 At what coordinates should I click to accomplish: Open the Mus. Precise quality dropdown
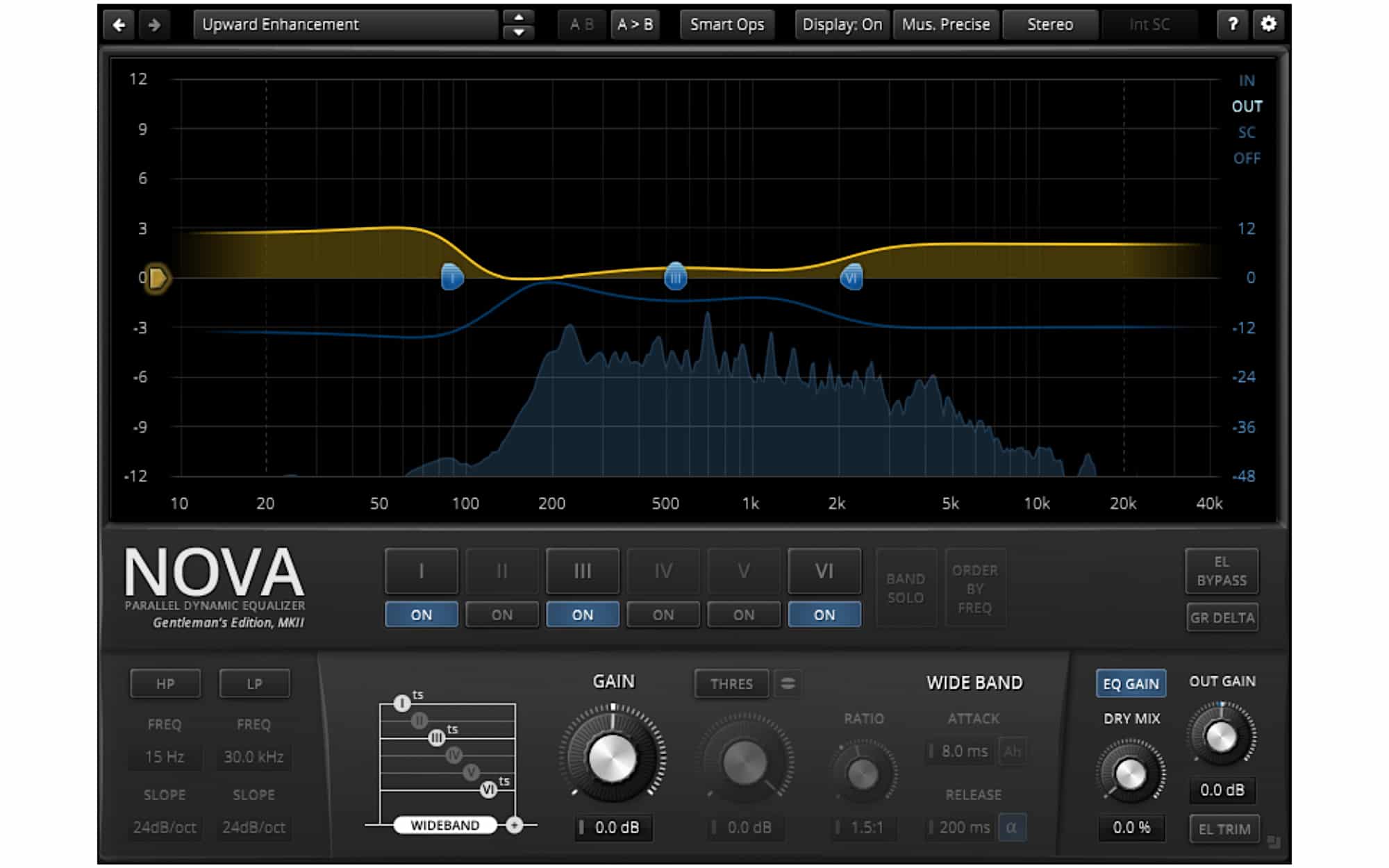click(x=945, y=25)
